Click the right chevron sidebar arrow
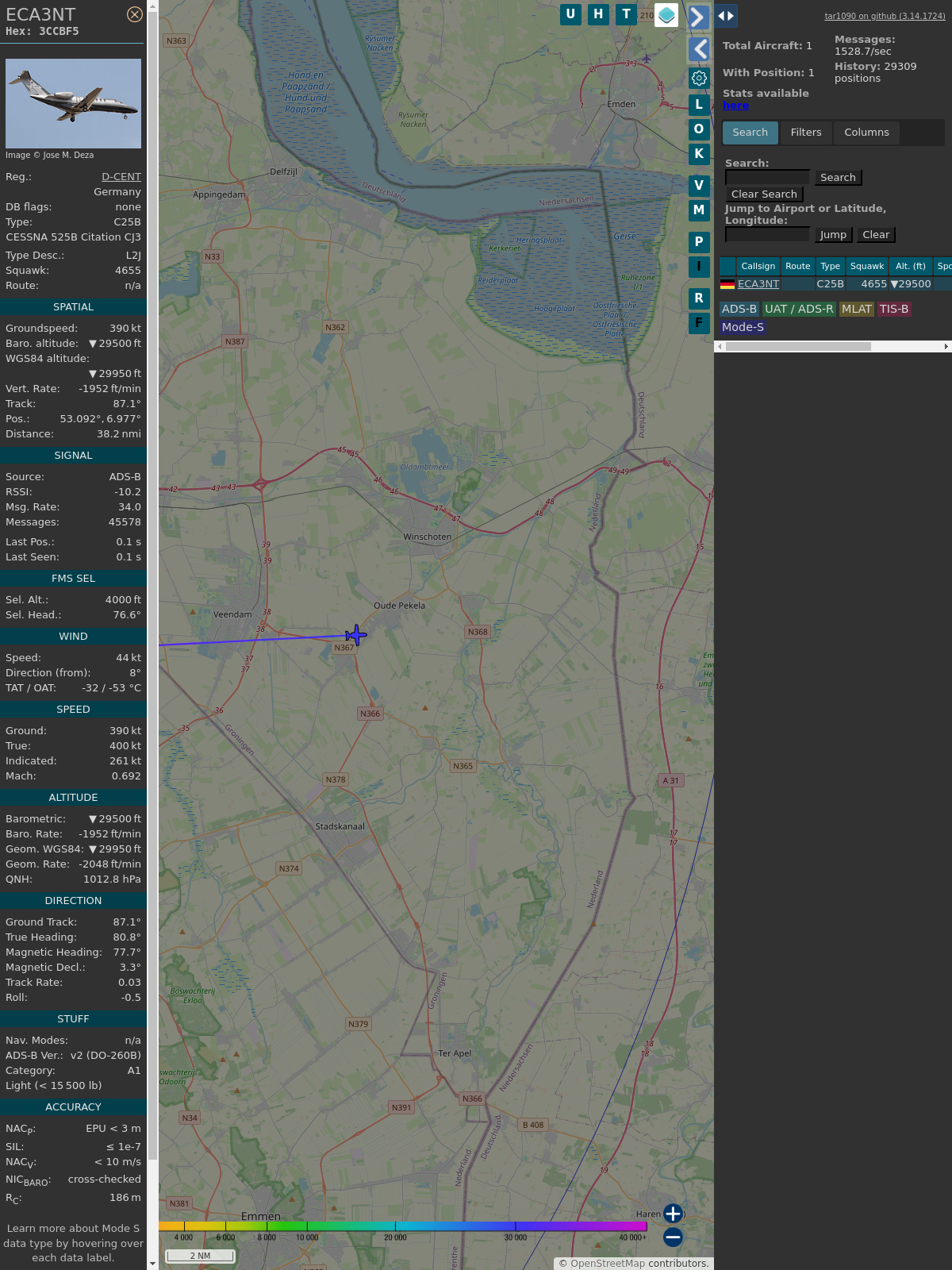Viewport: 952px width, 1270px height. (x=698, y=17)
